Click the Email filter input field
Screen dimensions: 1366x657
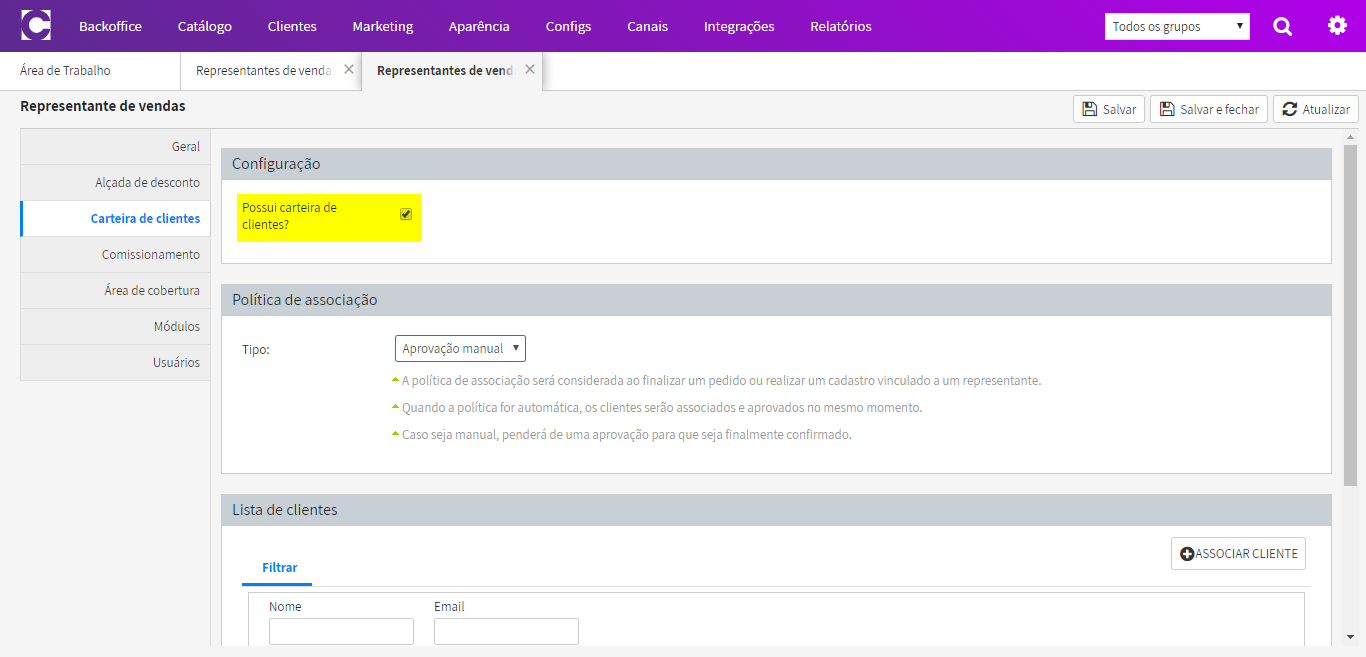506,631
